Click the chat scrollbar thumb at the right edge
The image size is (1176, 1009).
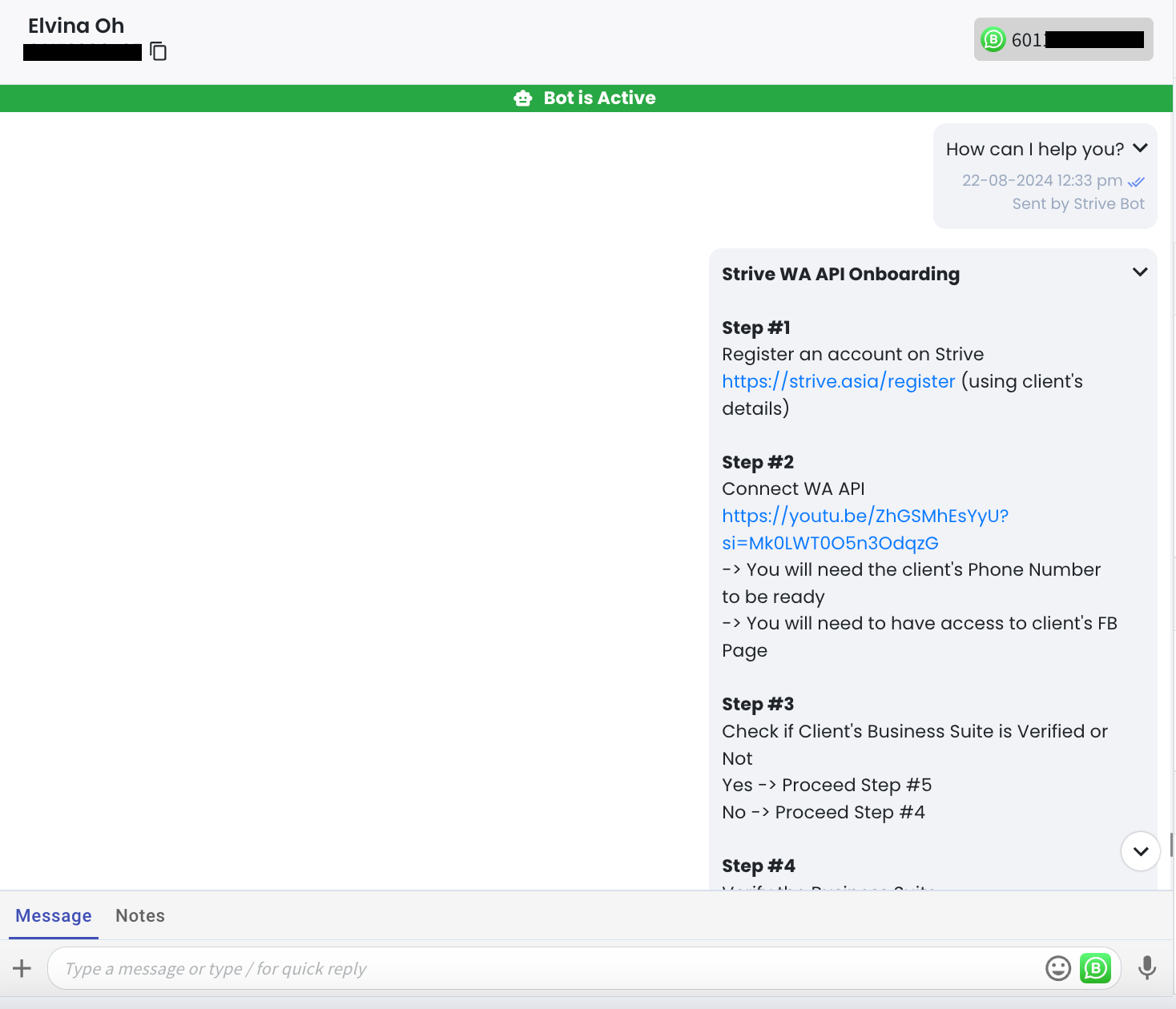coord(1172,845)
